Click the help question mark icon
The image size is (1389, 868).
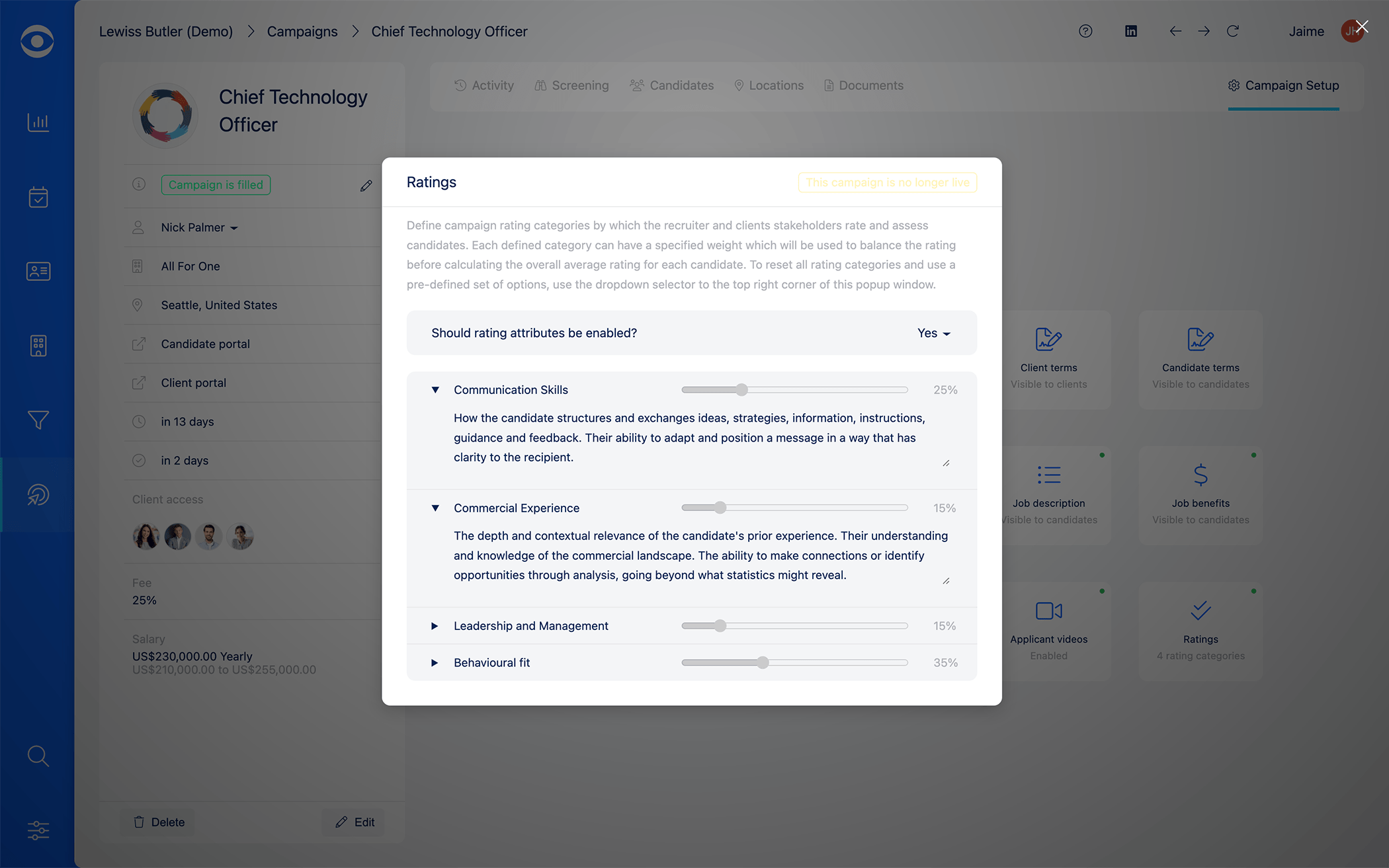[1085, 31]
